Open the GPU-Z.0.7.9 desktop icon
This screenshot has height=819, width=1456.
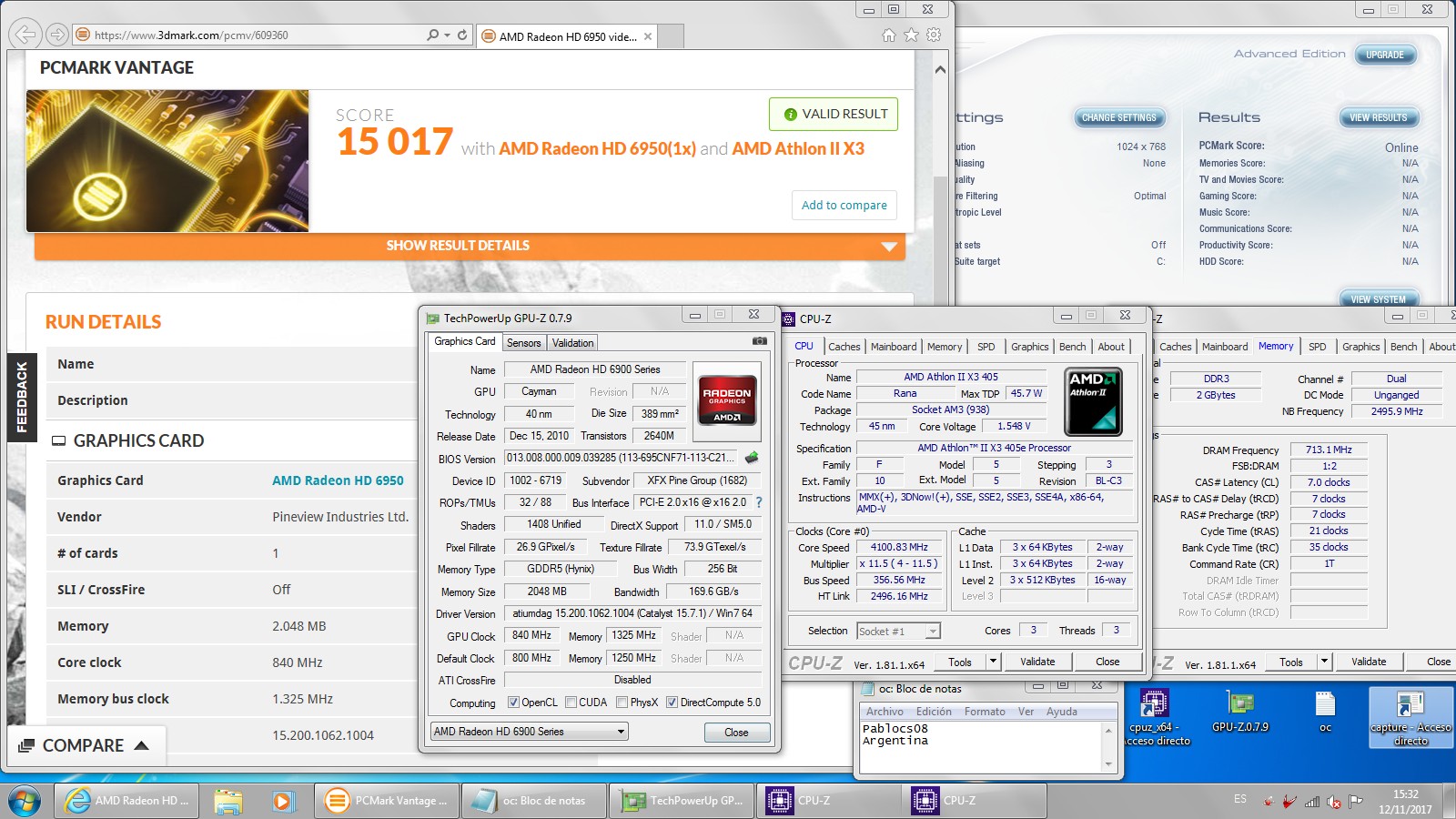1239,712
